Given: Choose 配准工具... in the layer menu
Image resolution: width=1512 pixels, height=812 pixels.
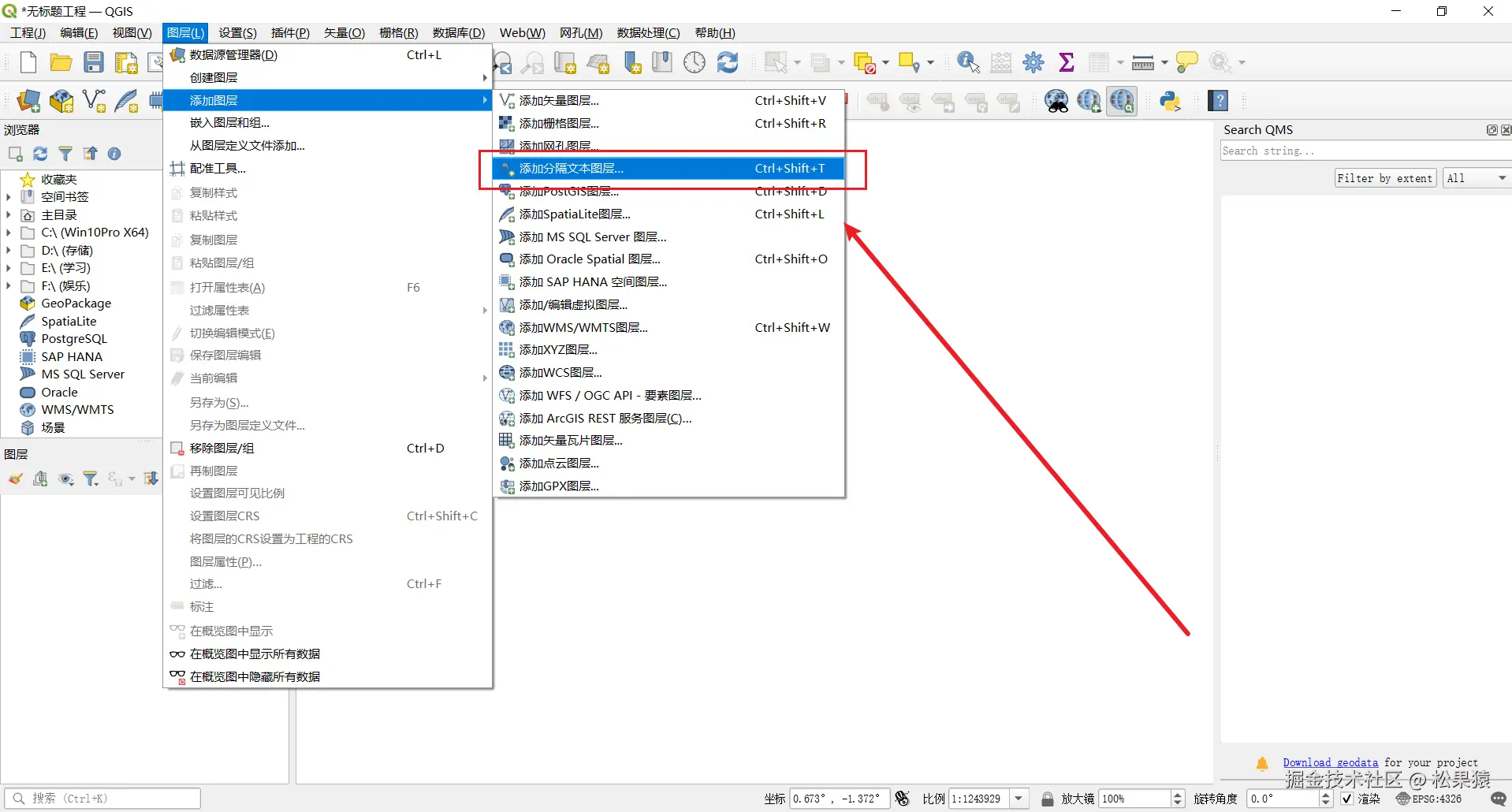Looking at the screenshot, I should click(x=327, y=169).
